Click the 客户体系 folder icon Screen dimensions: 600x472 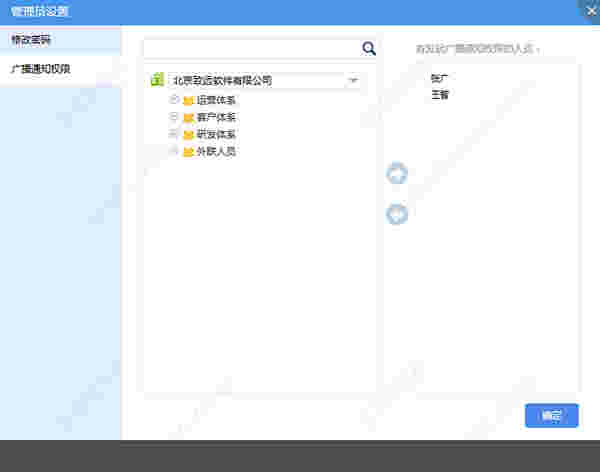(188, 118)
